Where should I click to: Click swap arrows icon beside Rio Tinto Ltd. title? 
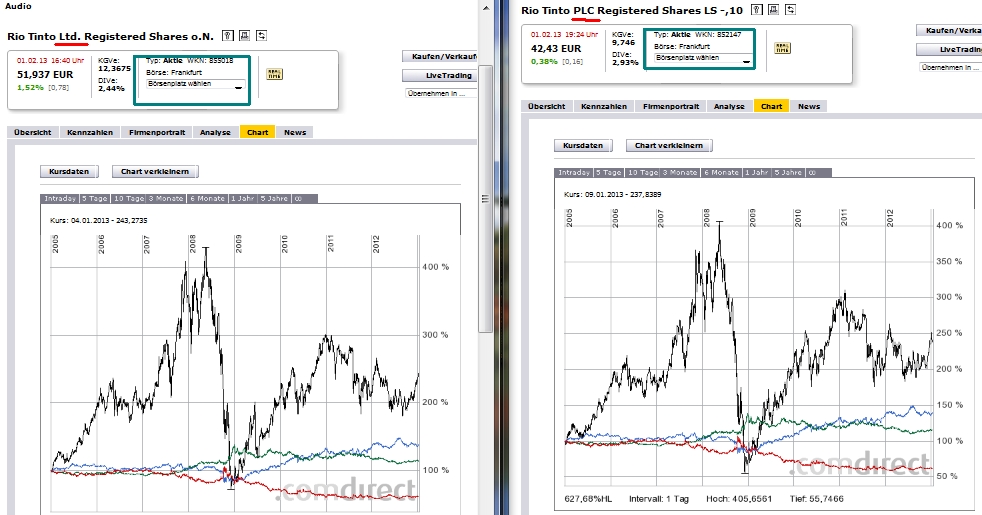pos(262,36)
